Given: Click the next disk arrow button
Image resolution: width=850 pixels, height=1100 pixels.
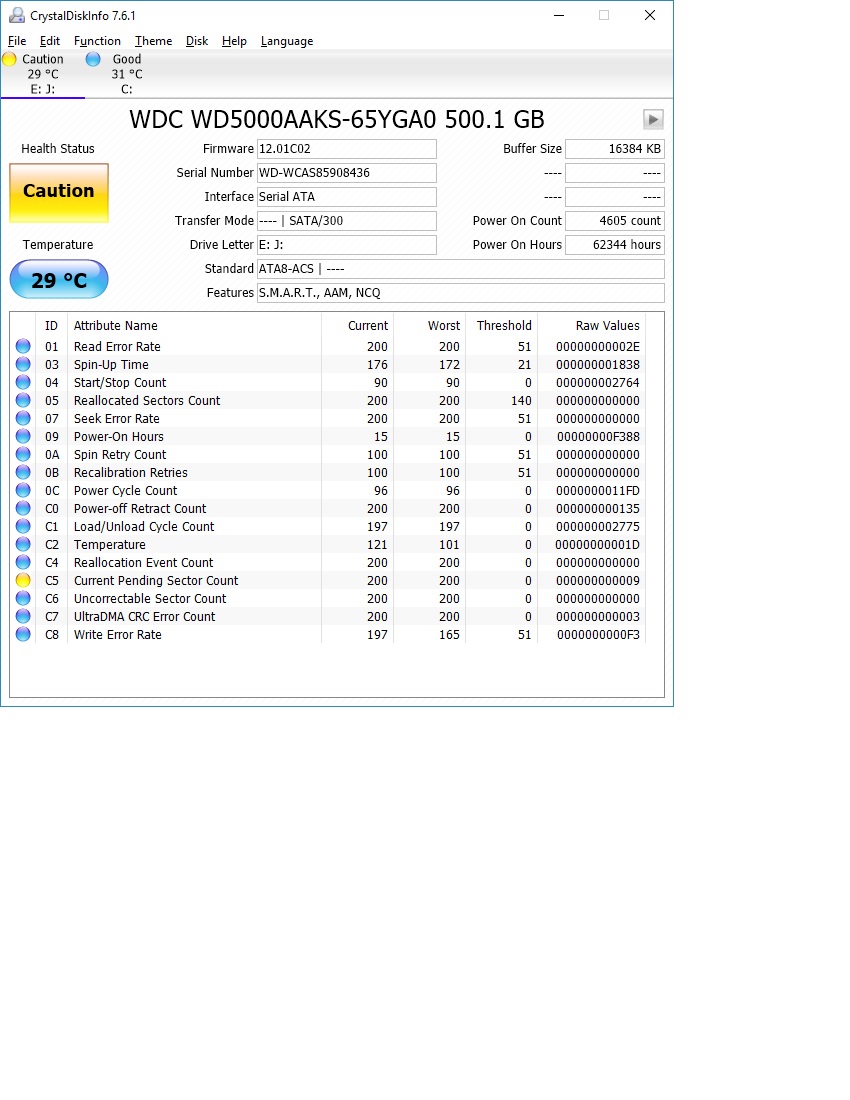Looking at the screenshot, I should (x=653, y=119).
